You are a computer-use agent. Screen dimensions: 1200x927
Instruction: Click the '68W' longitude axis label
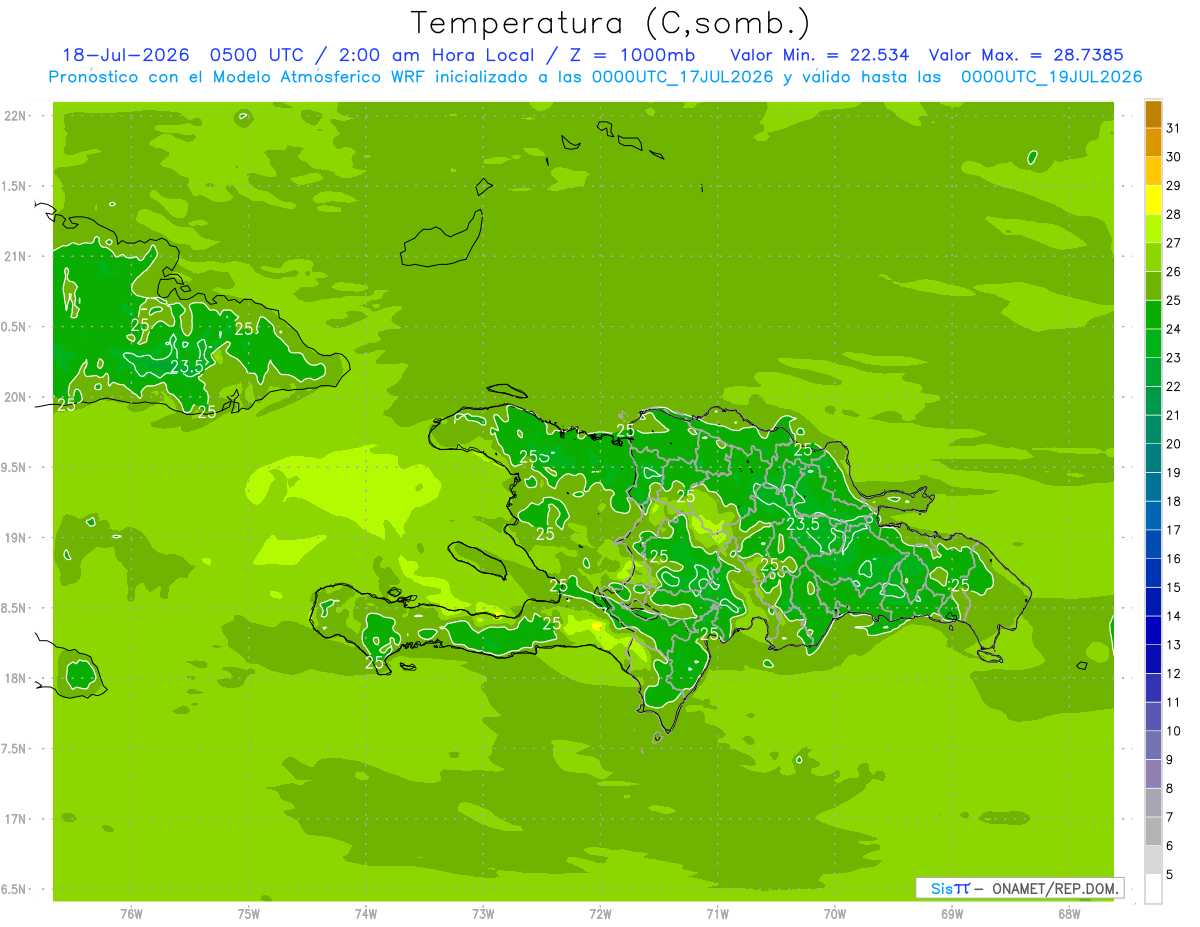pyautogui.click(x=1069, y=914)
